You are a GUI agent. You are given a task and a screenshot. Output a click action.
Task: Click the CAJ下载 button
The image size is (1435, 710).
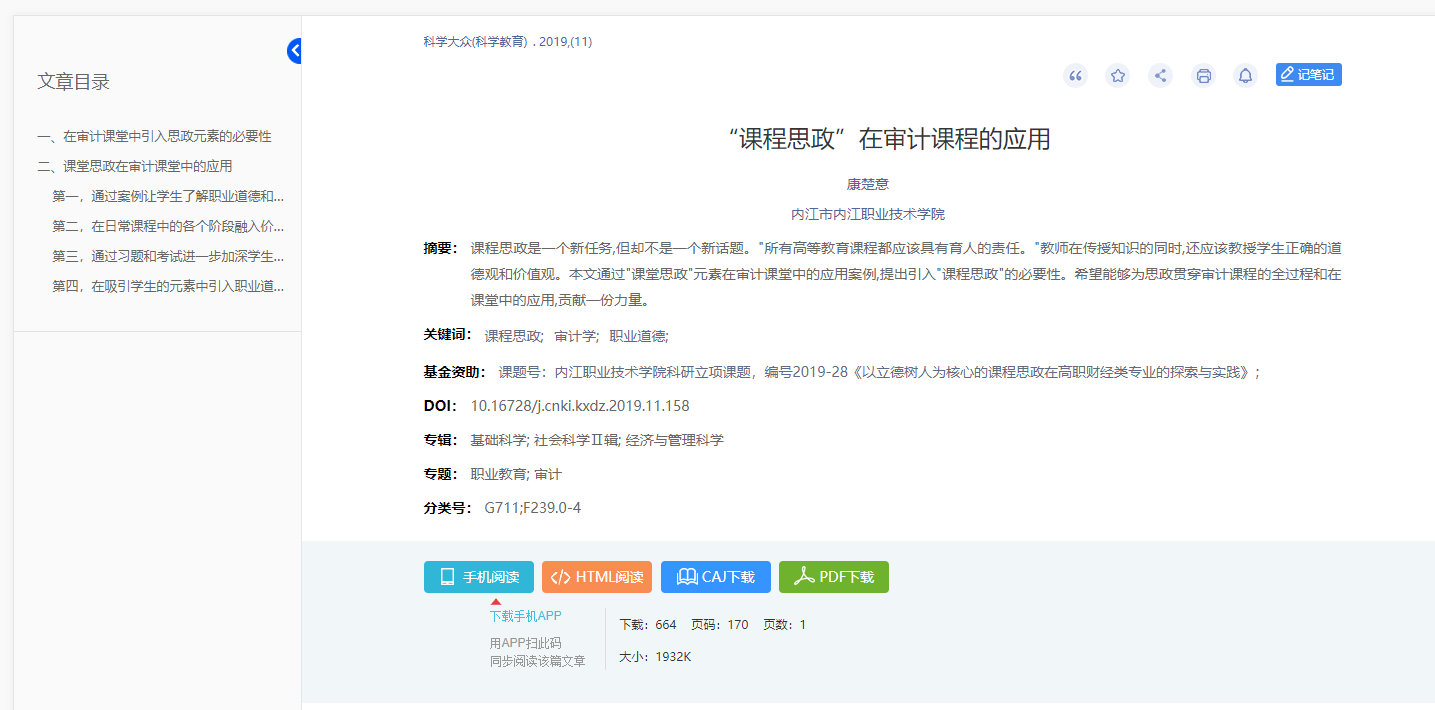coord(716,577)
